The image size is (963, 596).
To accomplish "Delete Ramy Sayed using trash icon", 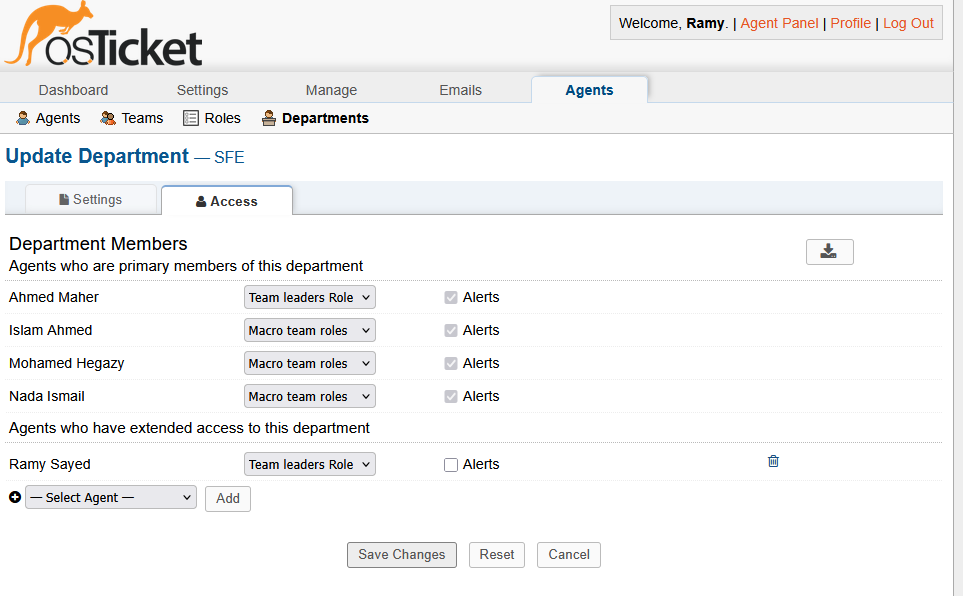I will click(x=773, y=461).
